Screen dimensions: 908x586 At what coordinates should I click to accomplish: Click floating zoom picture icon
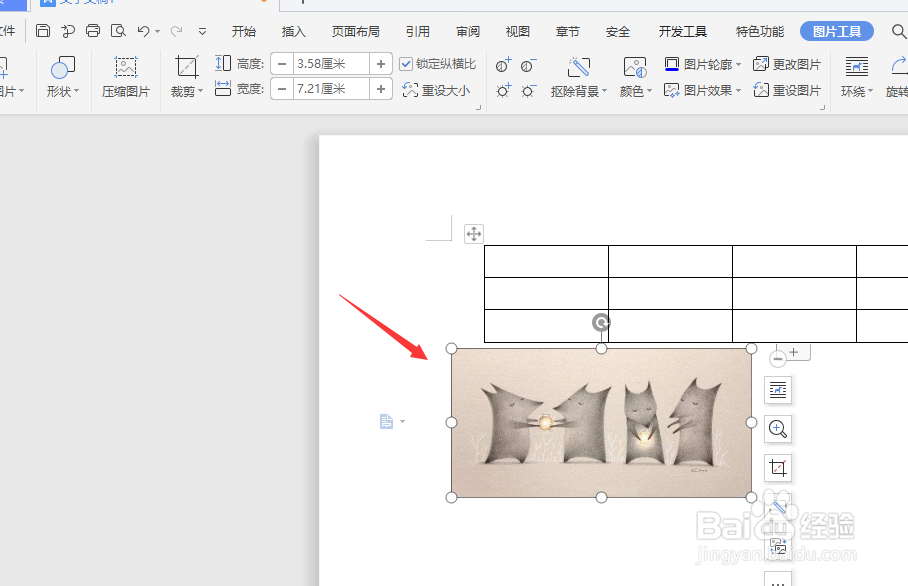click(778, 429)
